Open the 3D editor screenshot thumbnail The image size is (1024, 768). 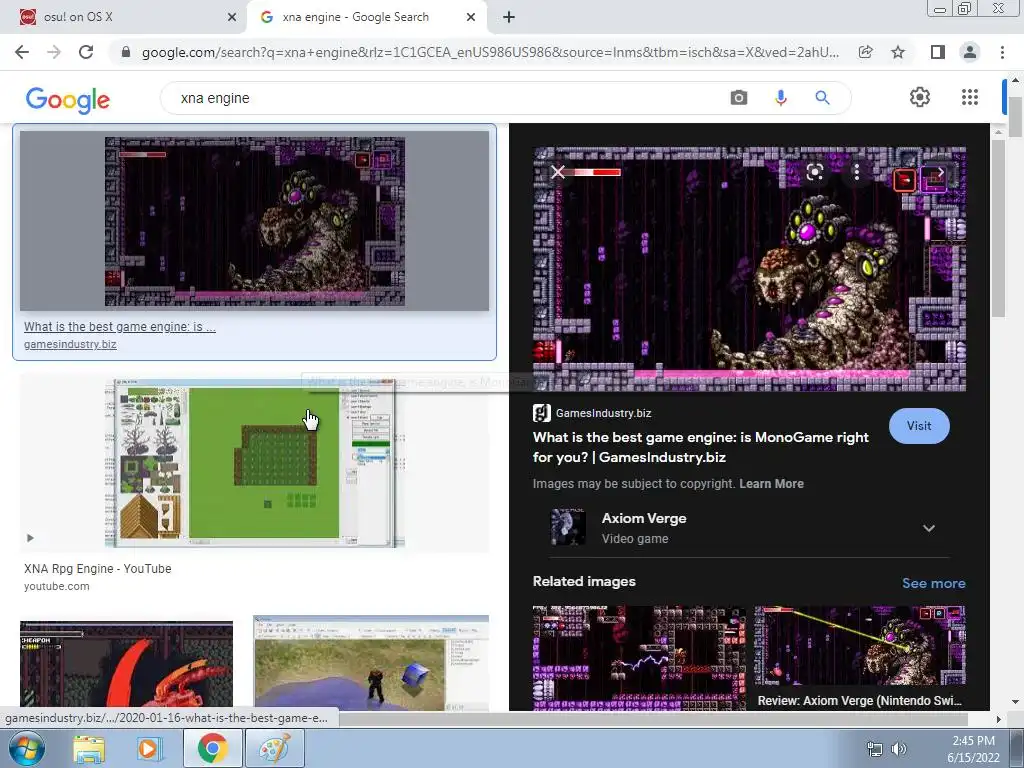[371, 663]
